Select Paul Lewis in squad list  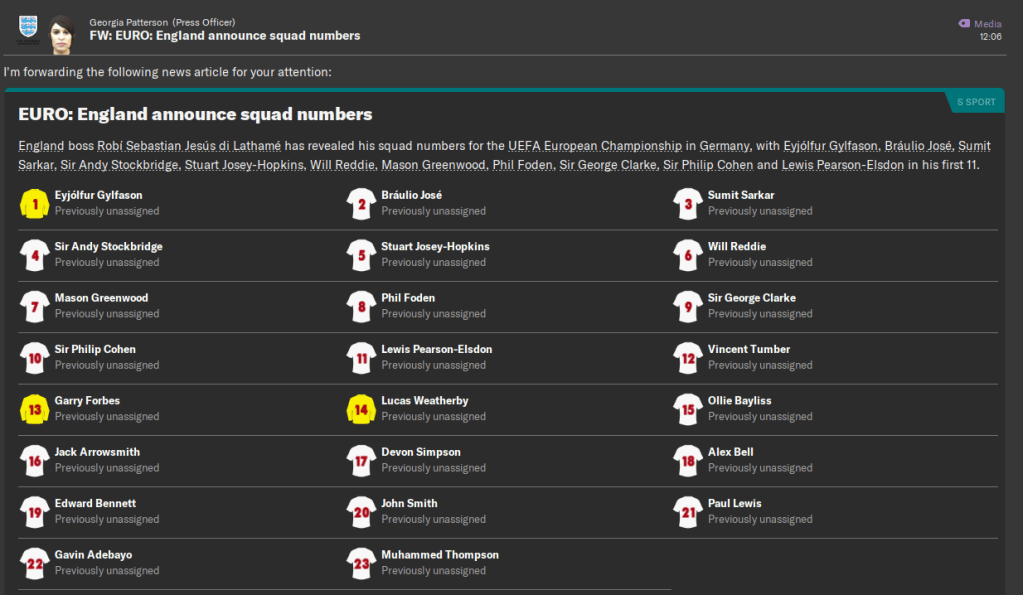734,503
